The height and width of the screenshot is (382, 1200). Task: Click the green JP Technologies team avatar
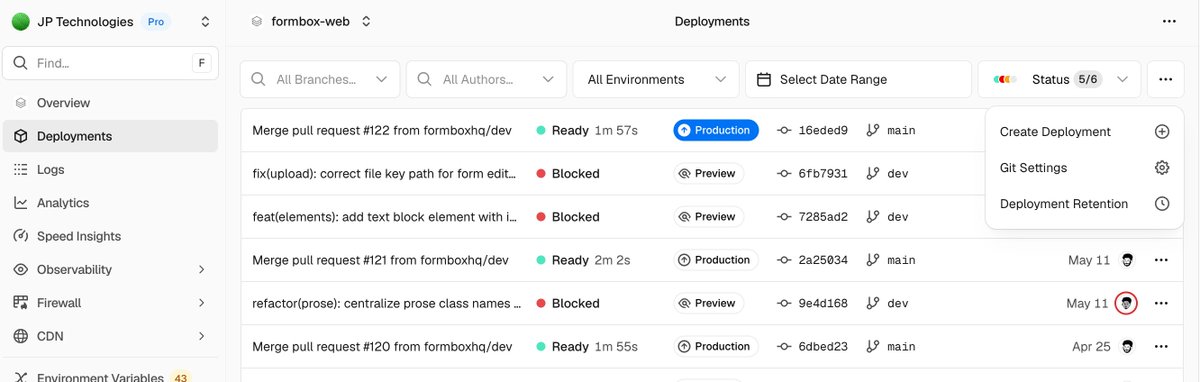point(20,21)
